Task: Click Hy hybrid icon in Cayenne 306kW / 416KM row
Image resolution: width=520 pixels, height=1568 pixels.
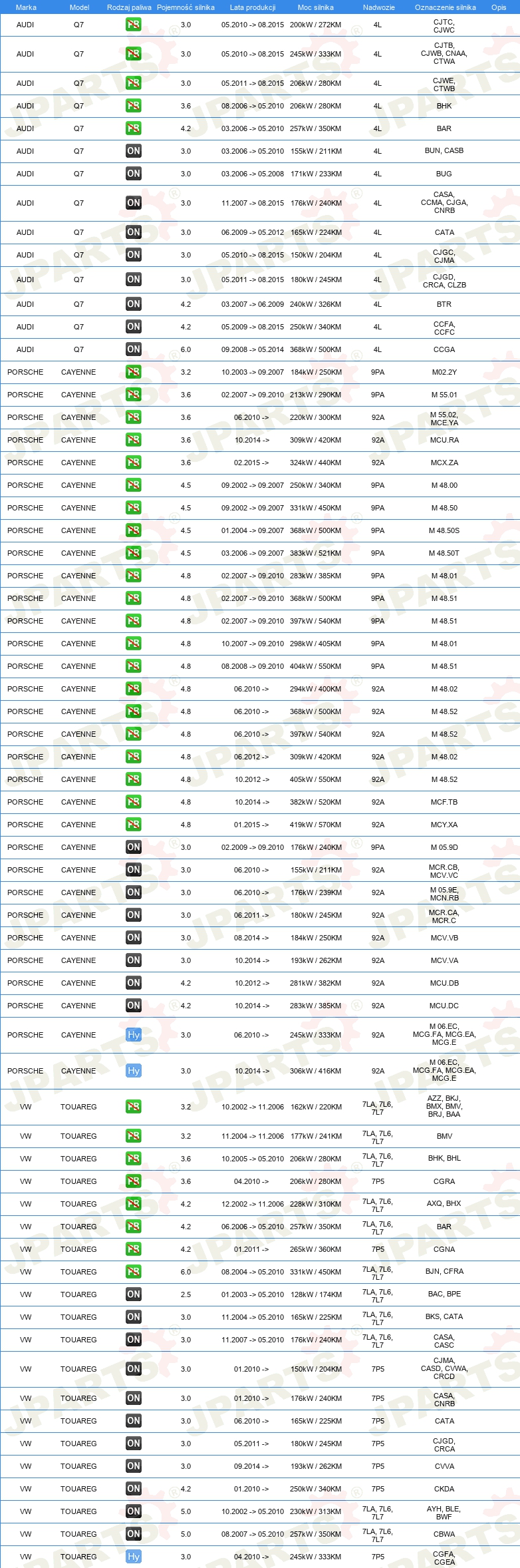Action: pyautogui.click(x=133, y=1071)
